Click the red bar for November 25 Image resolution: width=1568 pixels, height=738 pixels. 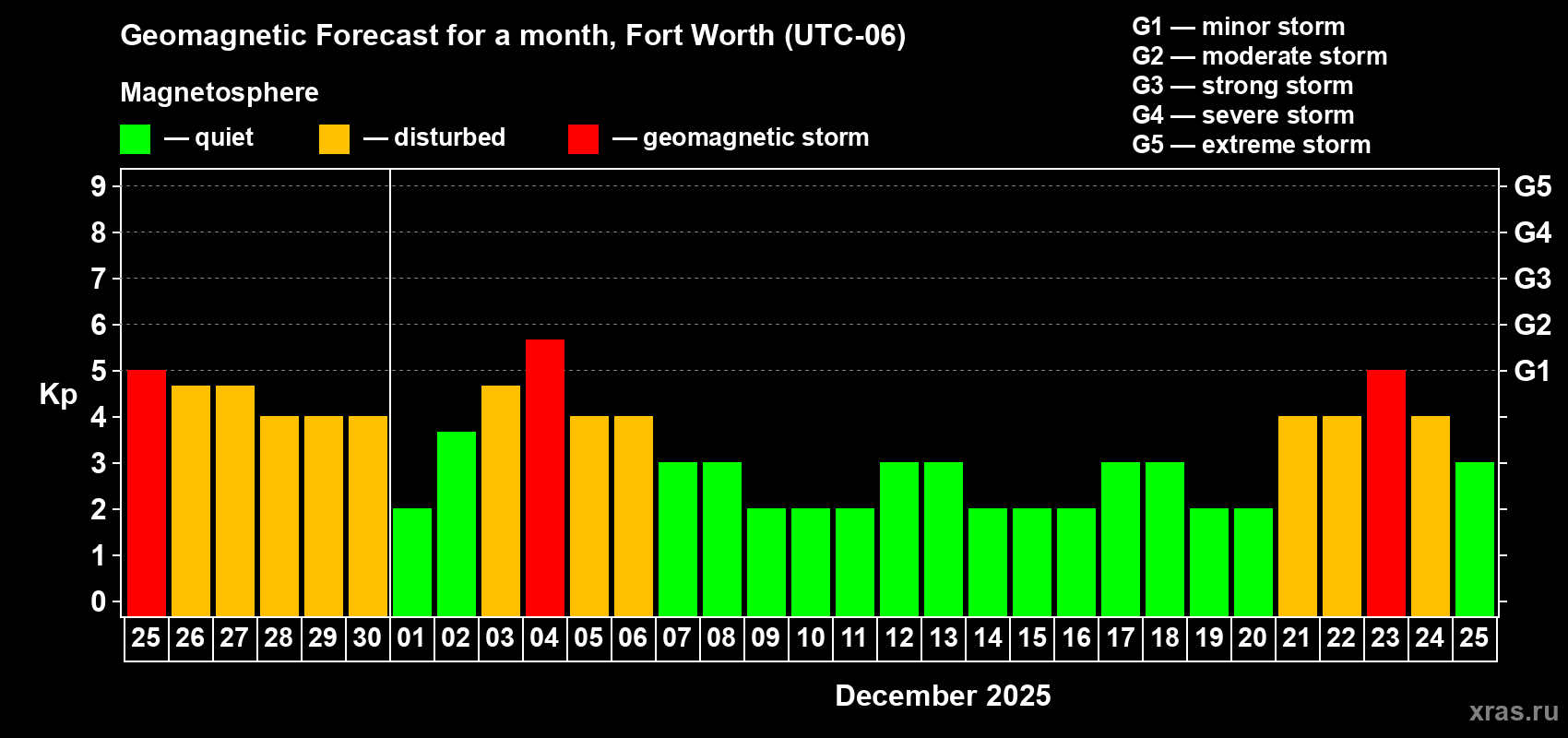147,494
